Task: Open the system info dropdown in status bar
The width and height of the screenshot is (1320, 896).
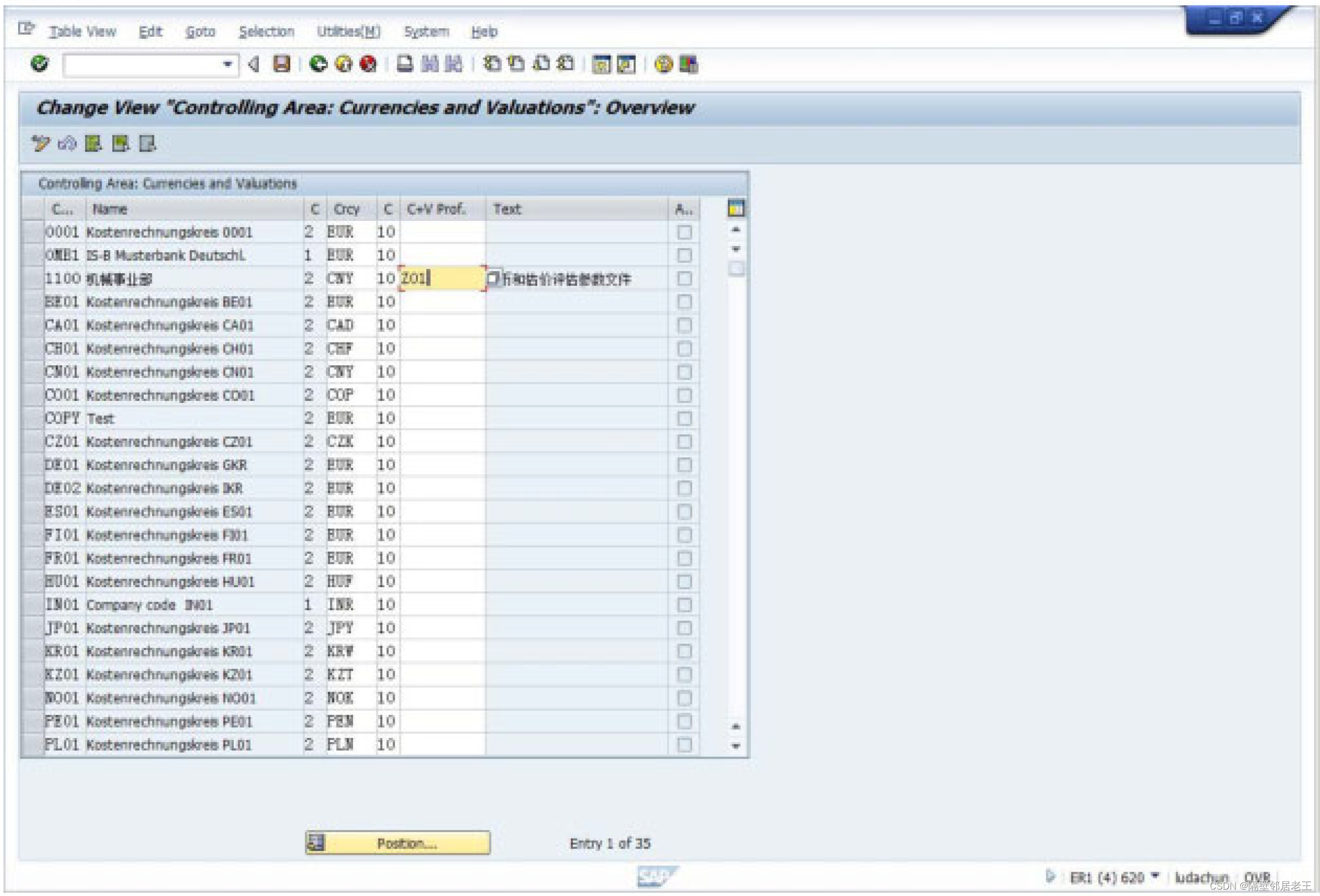Action: (1155, 876)
